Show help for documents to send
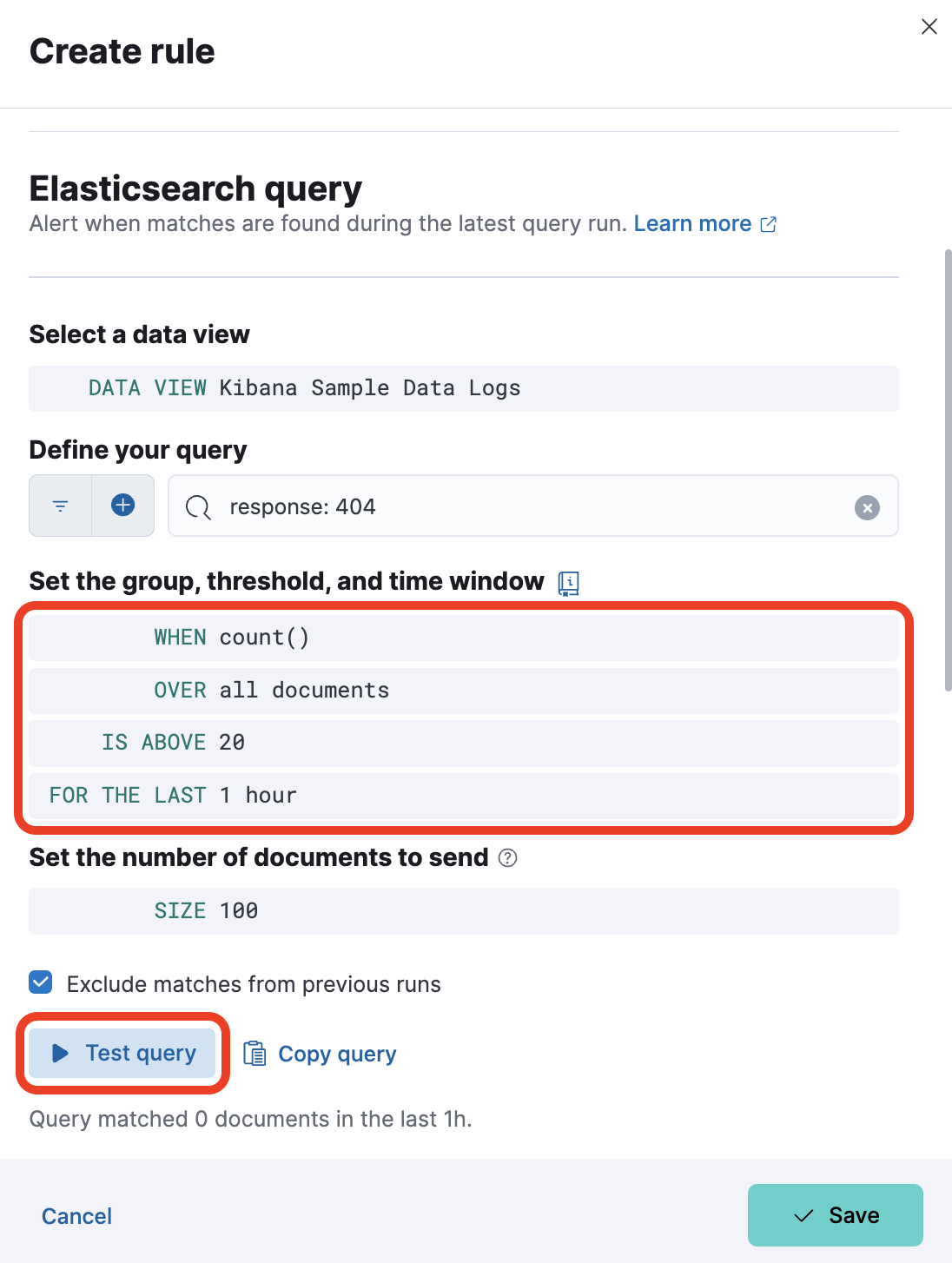The width and height of the screenshot is (952, 1263). (508, 858)
